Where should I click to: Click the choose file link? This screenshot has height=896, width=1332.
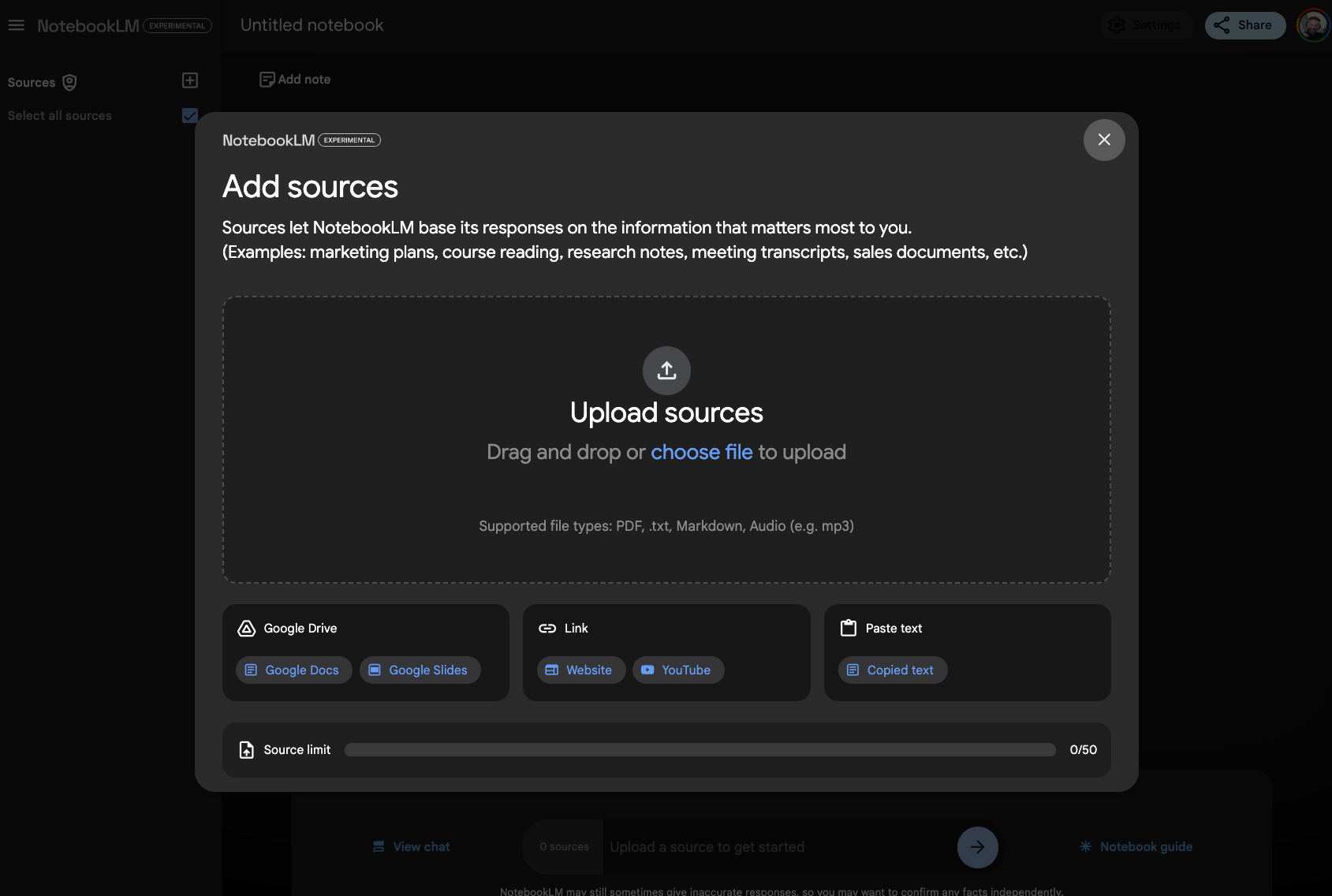[702, 452]
